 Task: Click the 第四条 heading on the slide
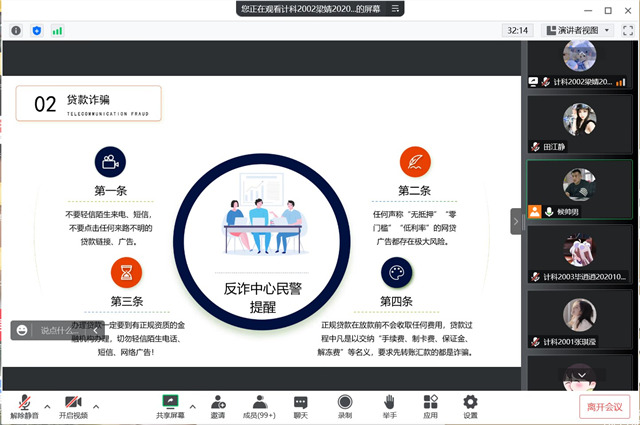[x=396, y=302]
